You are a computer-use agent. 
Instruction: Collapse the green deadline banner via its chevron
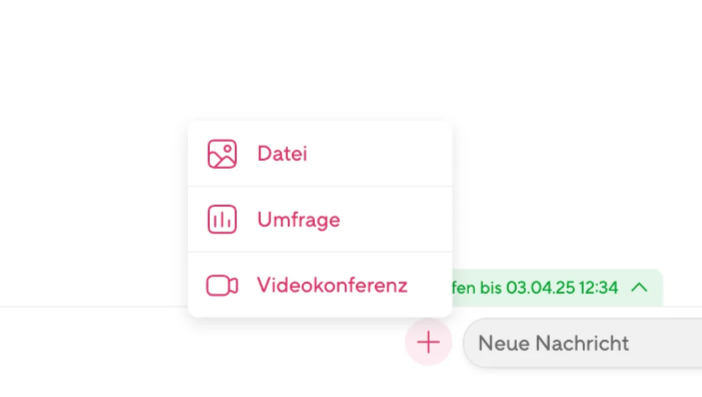[x=639, y=287]
